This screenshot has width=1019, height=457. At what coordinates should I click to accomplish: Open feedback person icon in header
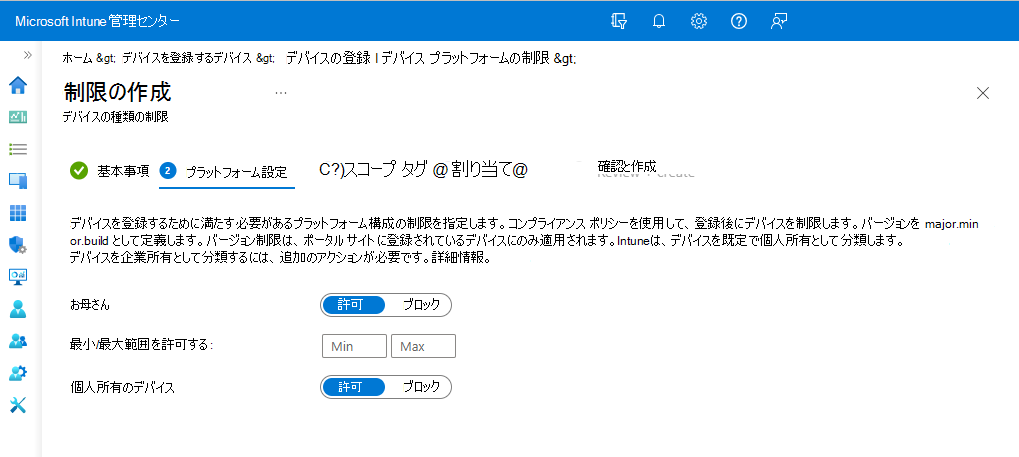point(779,21)
